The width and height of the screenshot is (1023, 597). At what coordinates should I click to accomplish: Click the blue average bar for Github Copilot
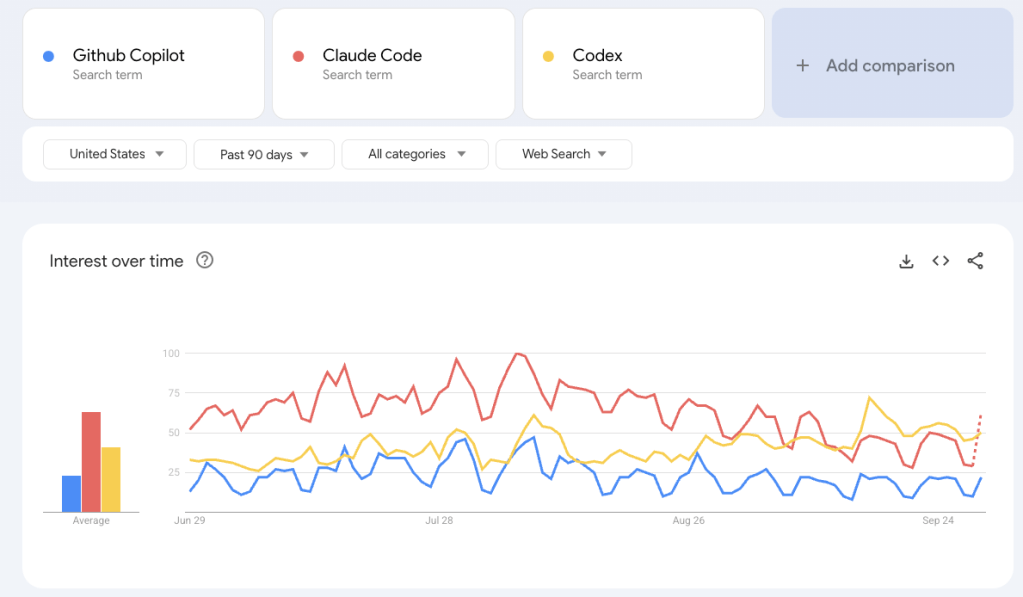(x=71, y=493)
